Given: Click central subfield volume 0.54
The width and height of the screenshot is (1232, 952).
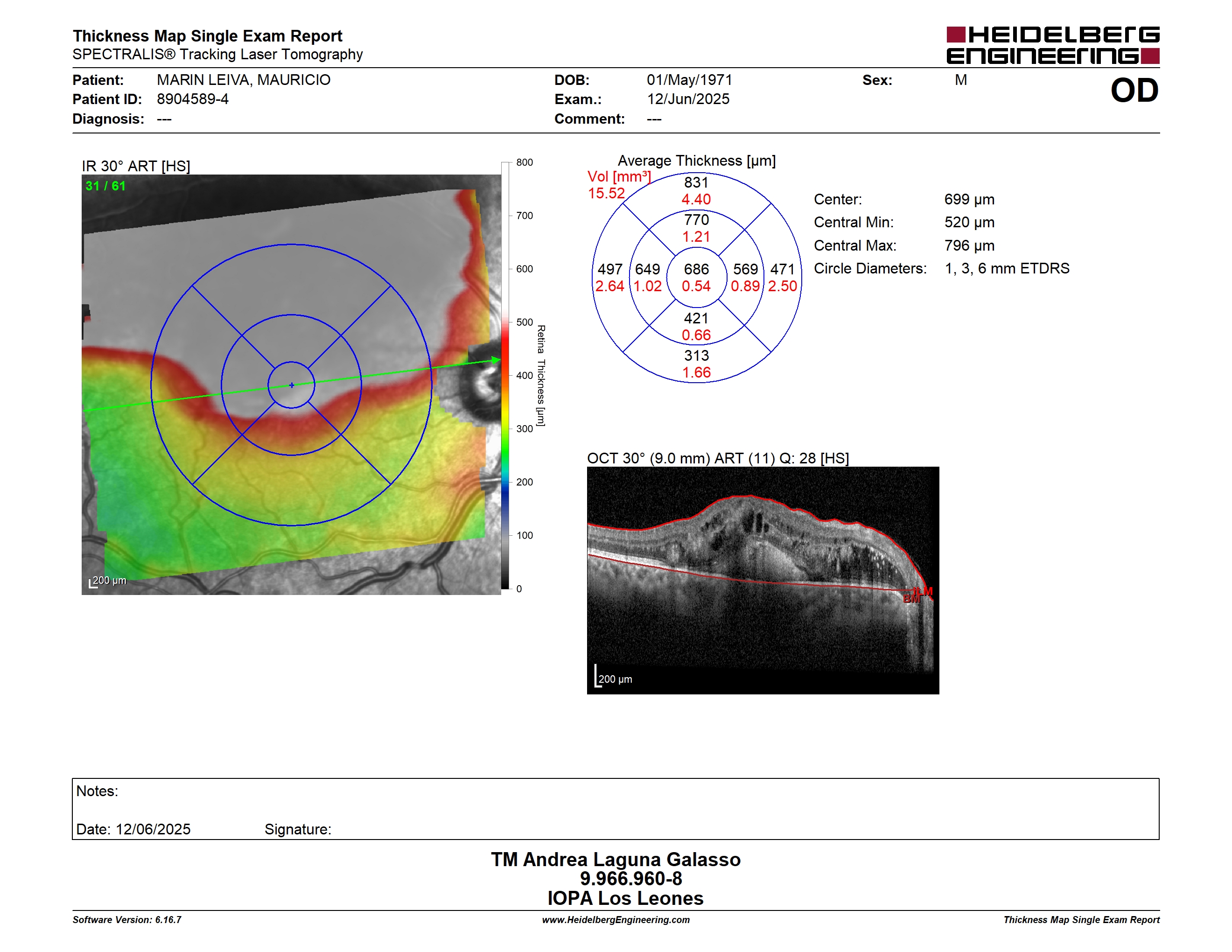Looking at the screenshot, I should coord(696,287).
